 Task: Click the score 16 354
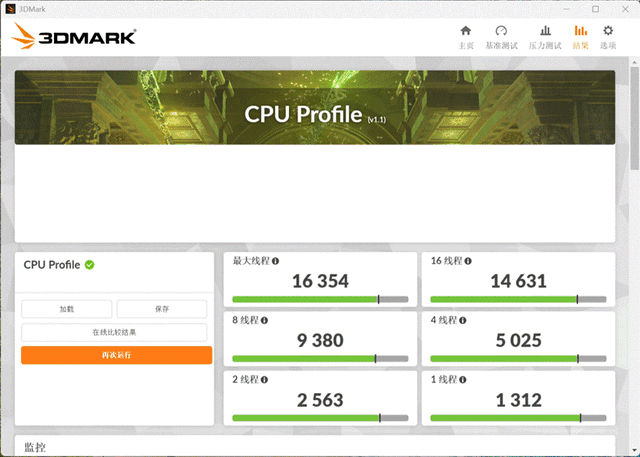pyautogui.click(x=320, y=281)
